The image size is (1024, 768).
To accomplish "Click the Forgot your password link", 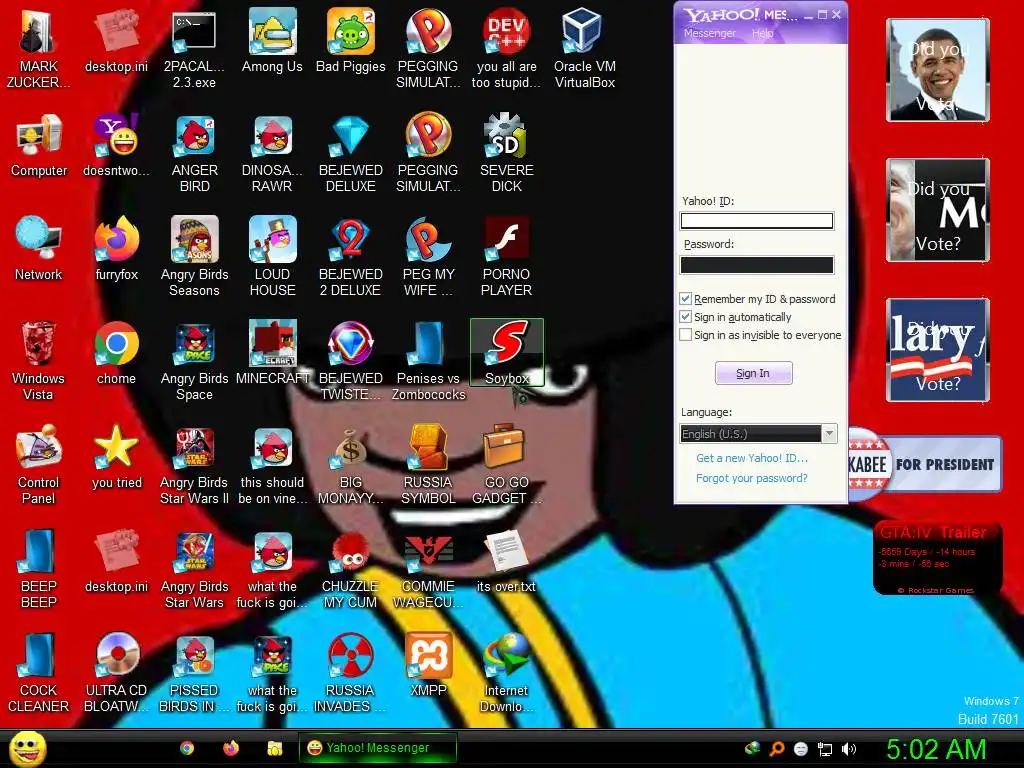I will tap(752, 478).
